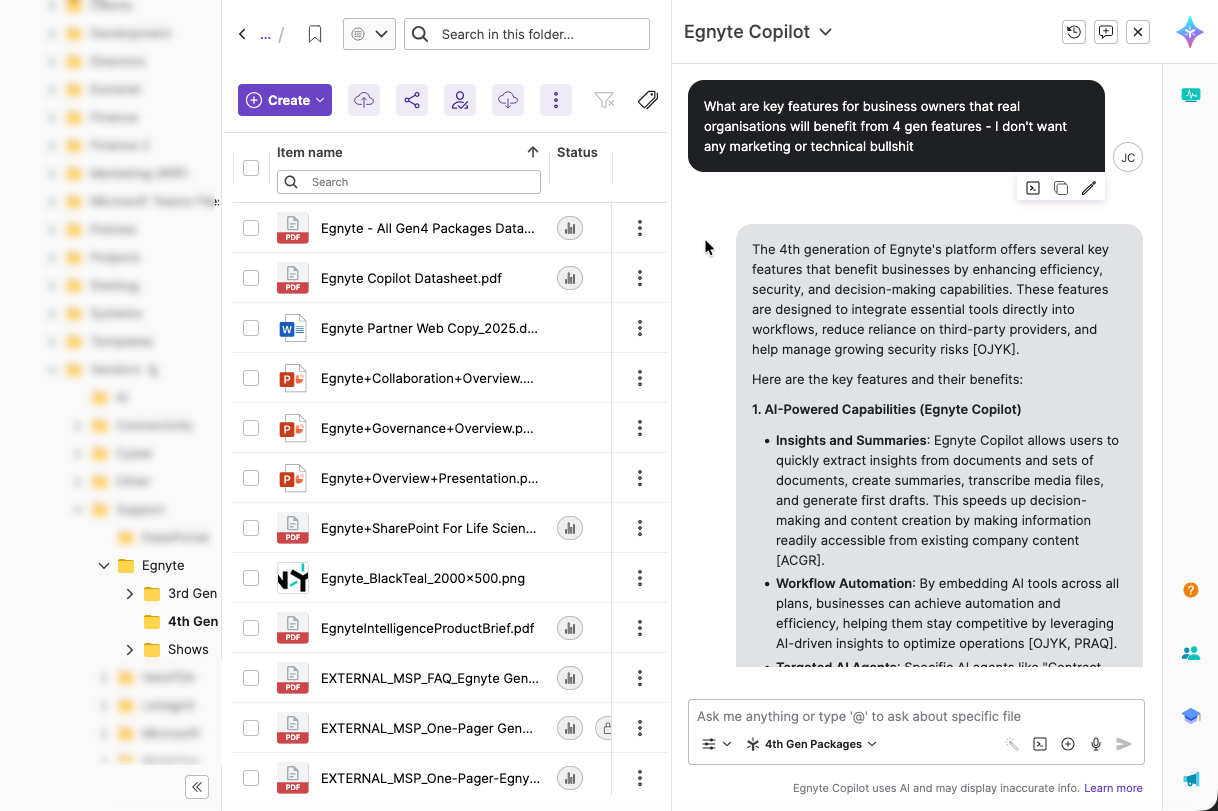Open the chat settings sliders dropdown

coord(716,744)
